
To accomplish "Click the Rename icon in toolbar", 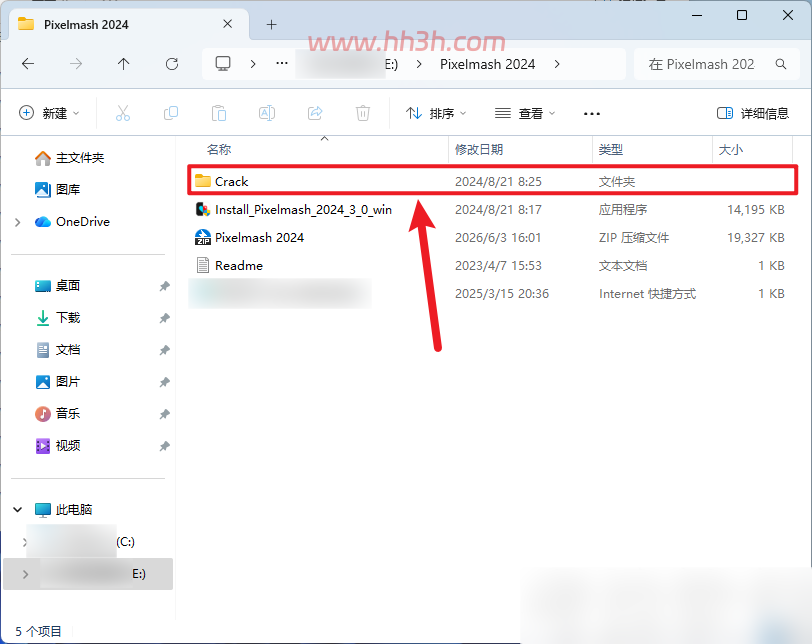I will tap(267, 113).
